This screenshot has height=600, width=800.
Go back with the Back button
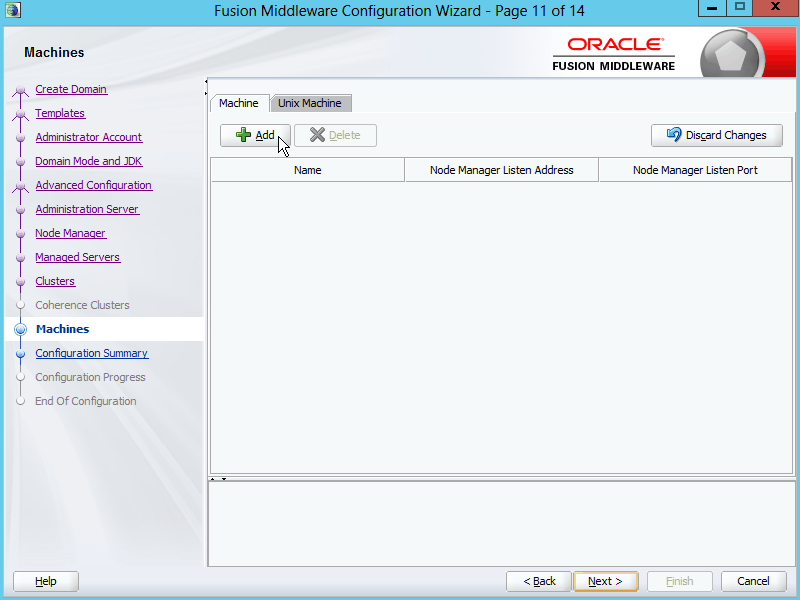coord(538,581)
